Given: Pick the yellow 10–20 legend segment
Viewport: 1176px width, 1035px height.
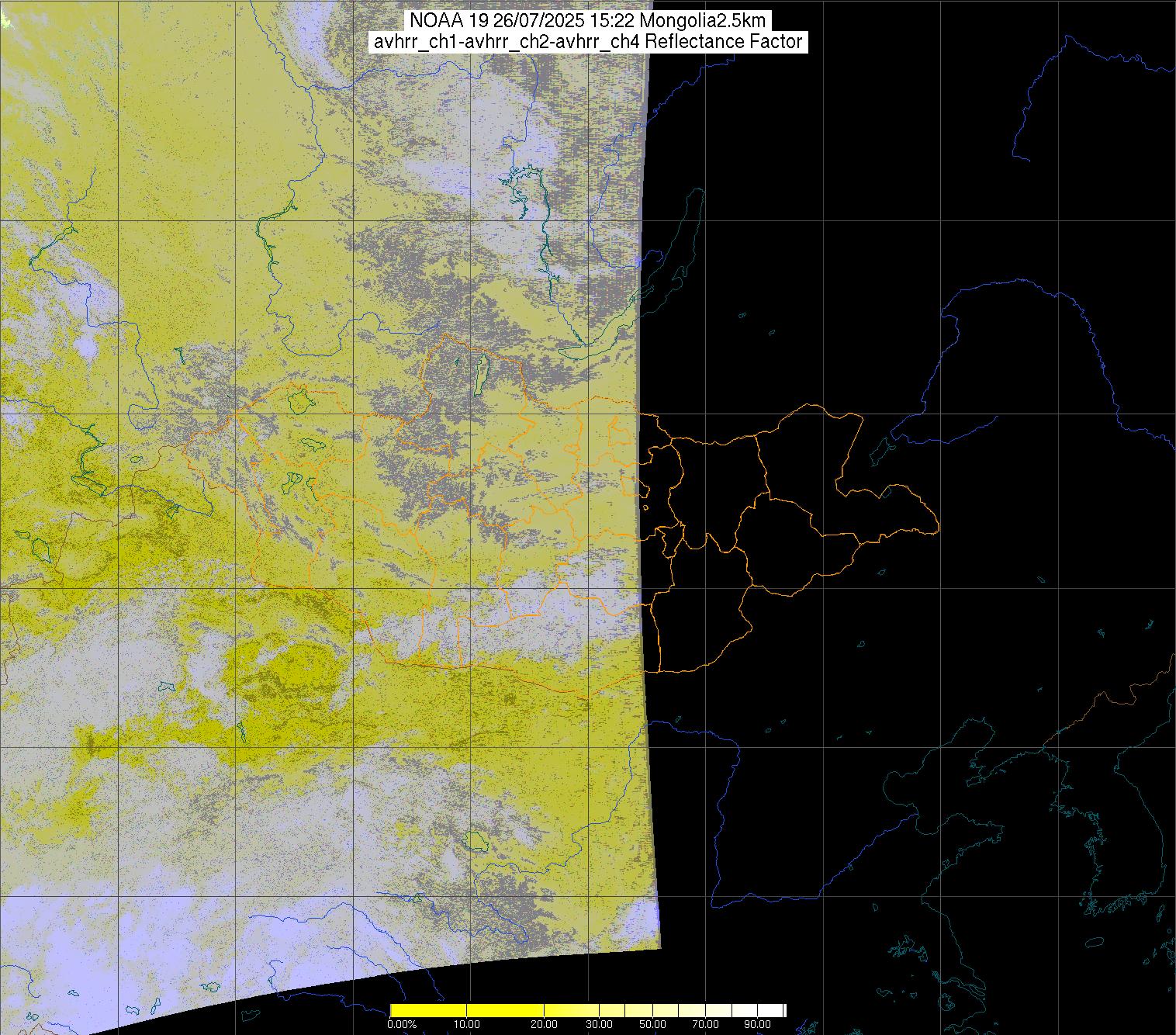Looking at the screenshot, I should [x=504, y=1010].
